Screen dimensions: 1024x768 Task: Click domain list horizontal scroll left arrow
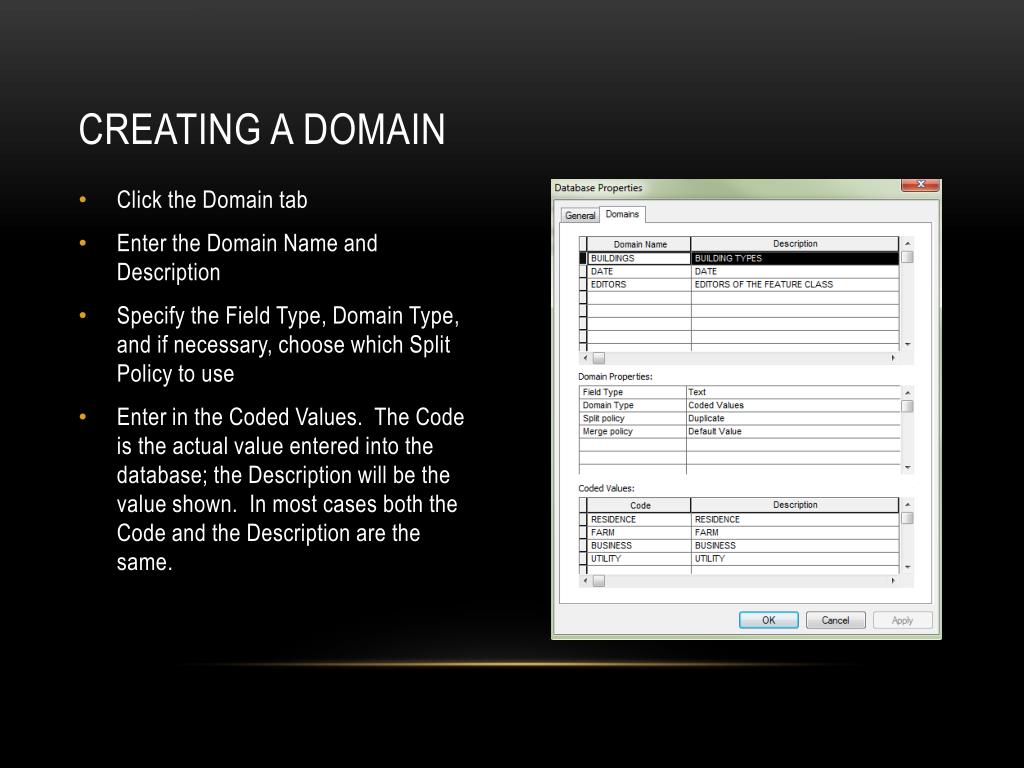point(585,358)
